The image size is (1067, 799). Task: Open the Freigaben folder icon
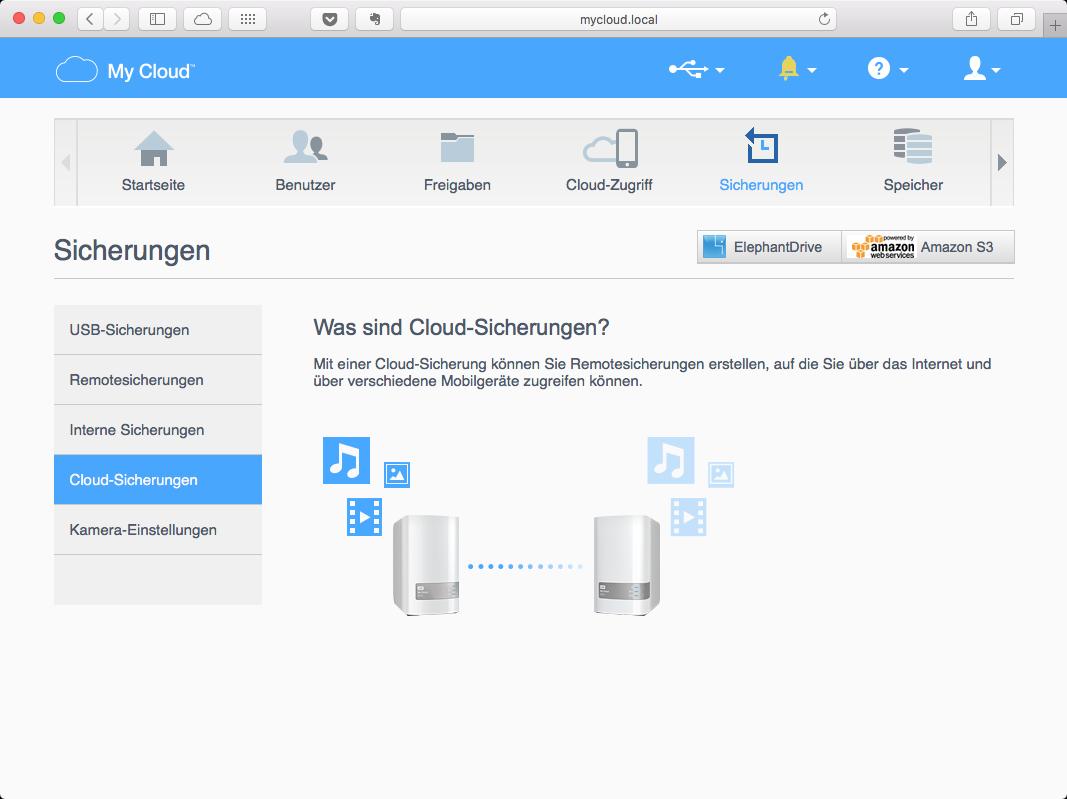tap(457, 147)
